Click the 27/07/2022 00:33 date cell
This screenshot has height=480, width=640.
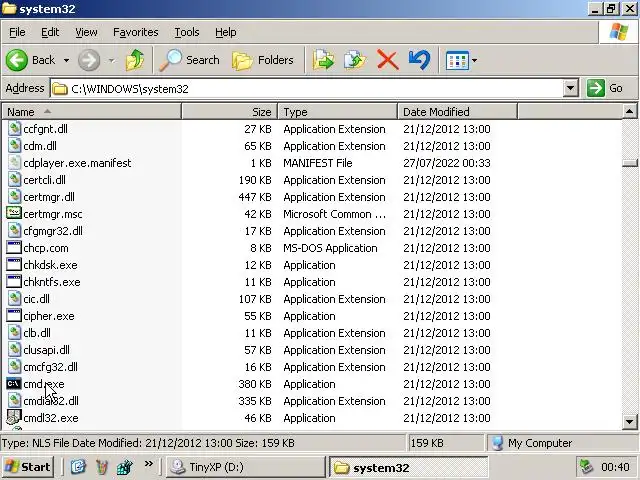click(447, 163)
